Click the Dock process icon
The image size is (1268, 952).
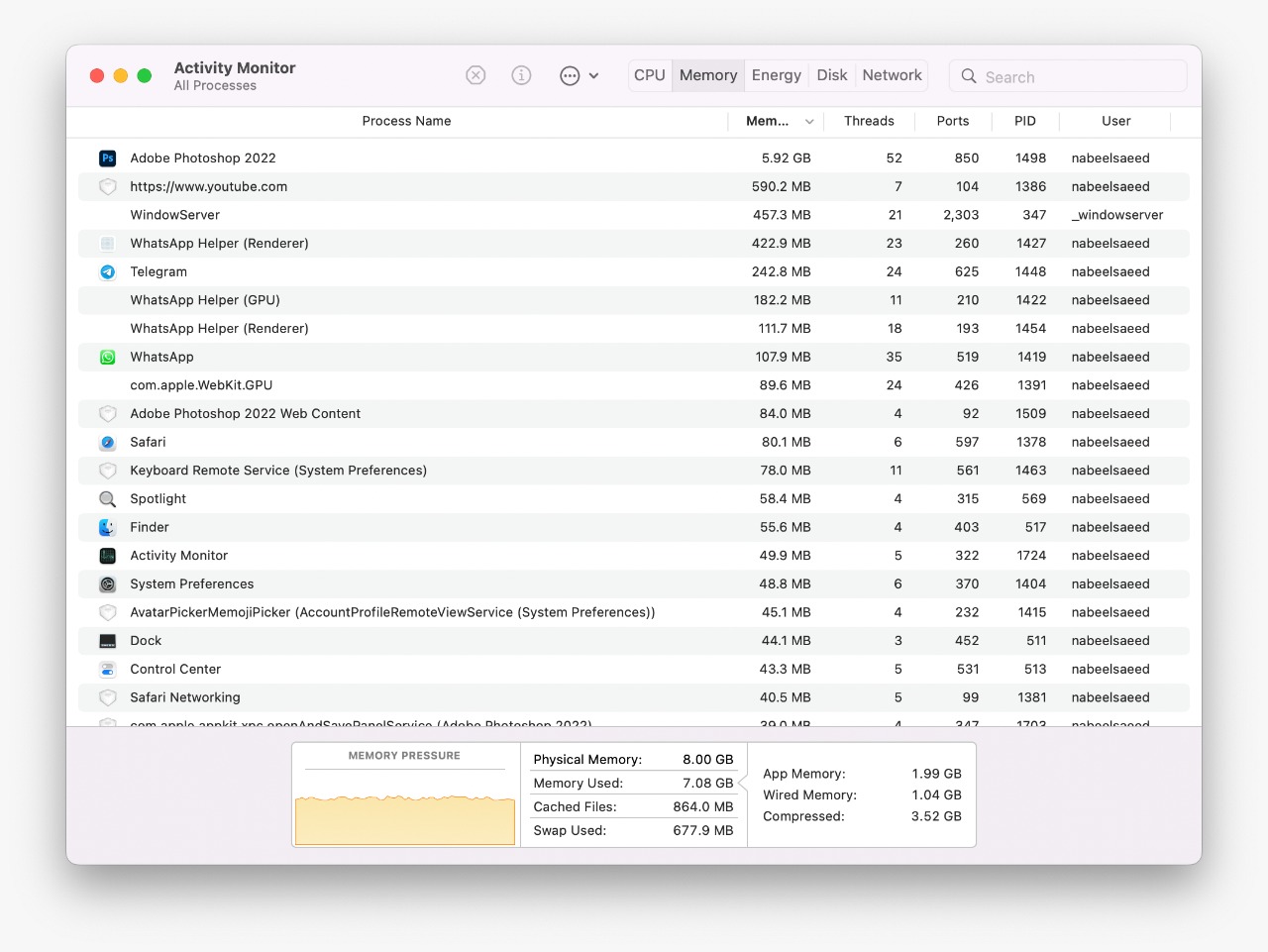click(x=108, y=641)
